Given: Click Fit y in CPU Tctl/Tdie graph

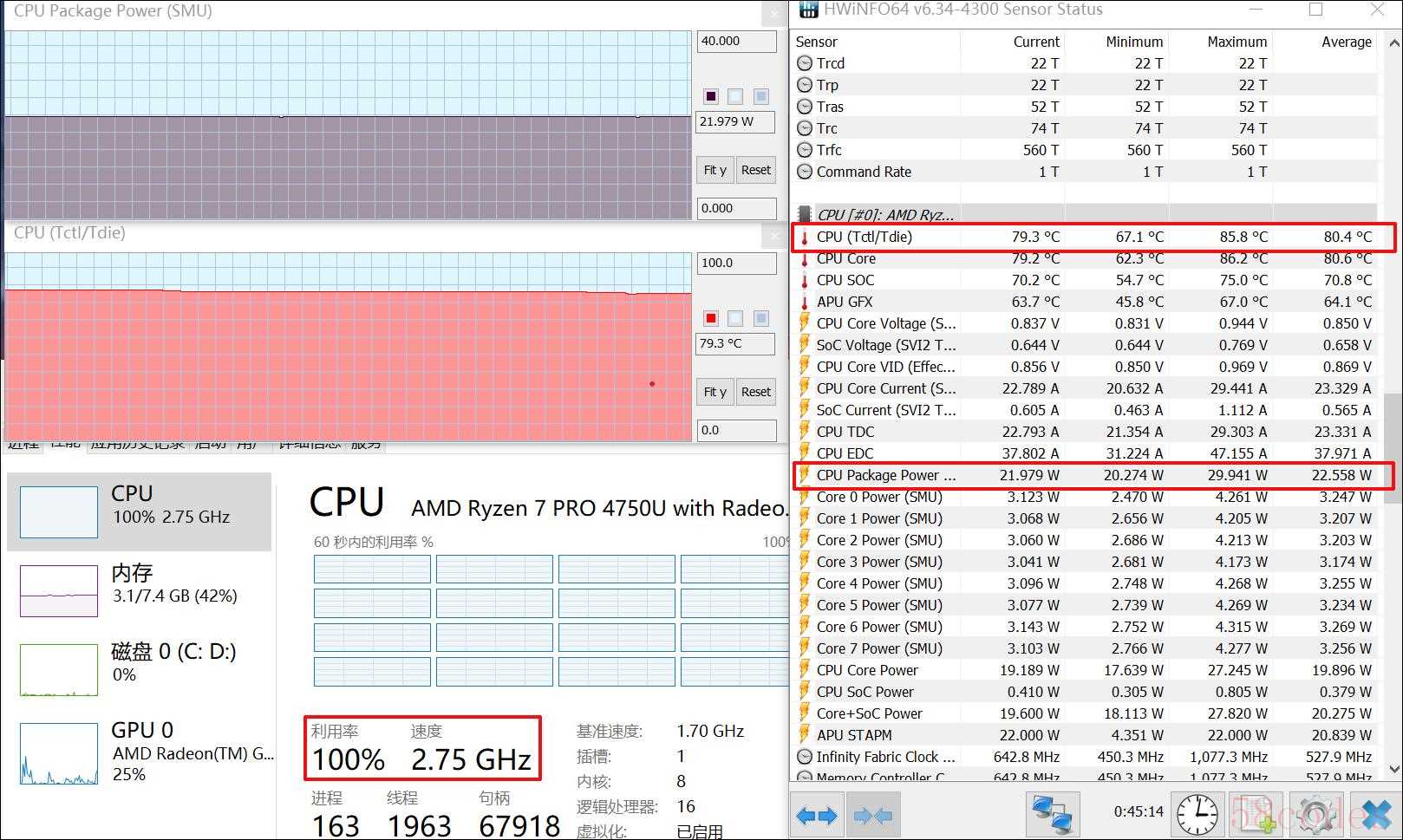Looking at the screenshot, I should [715, 392].
